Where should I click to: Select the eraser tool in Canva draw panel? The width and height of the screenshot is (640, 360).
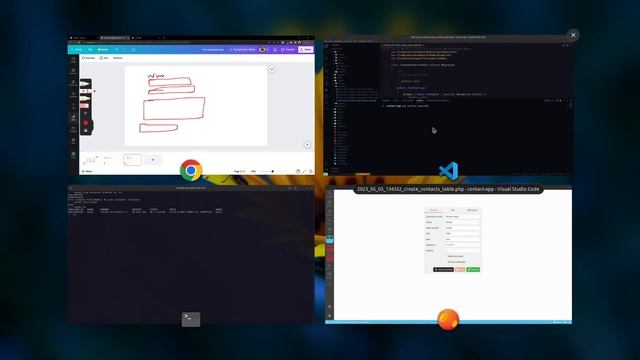pyautogui.click(x=85, y=106)
